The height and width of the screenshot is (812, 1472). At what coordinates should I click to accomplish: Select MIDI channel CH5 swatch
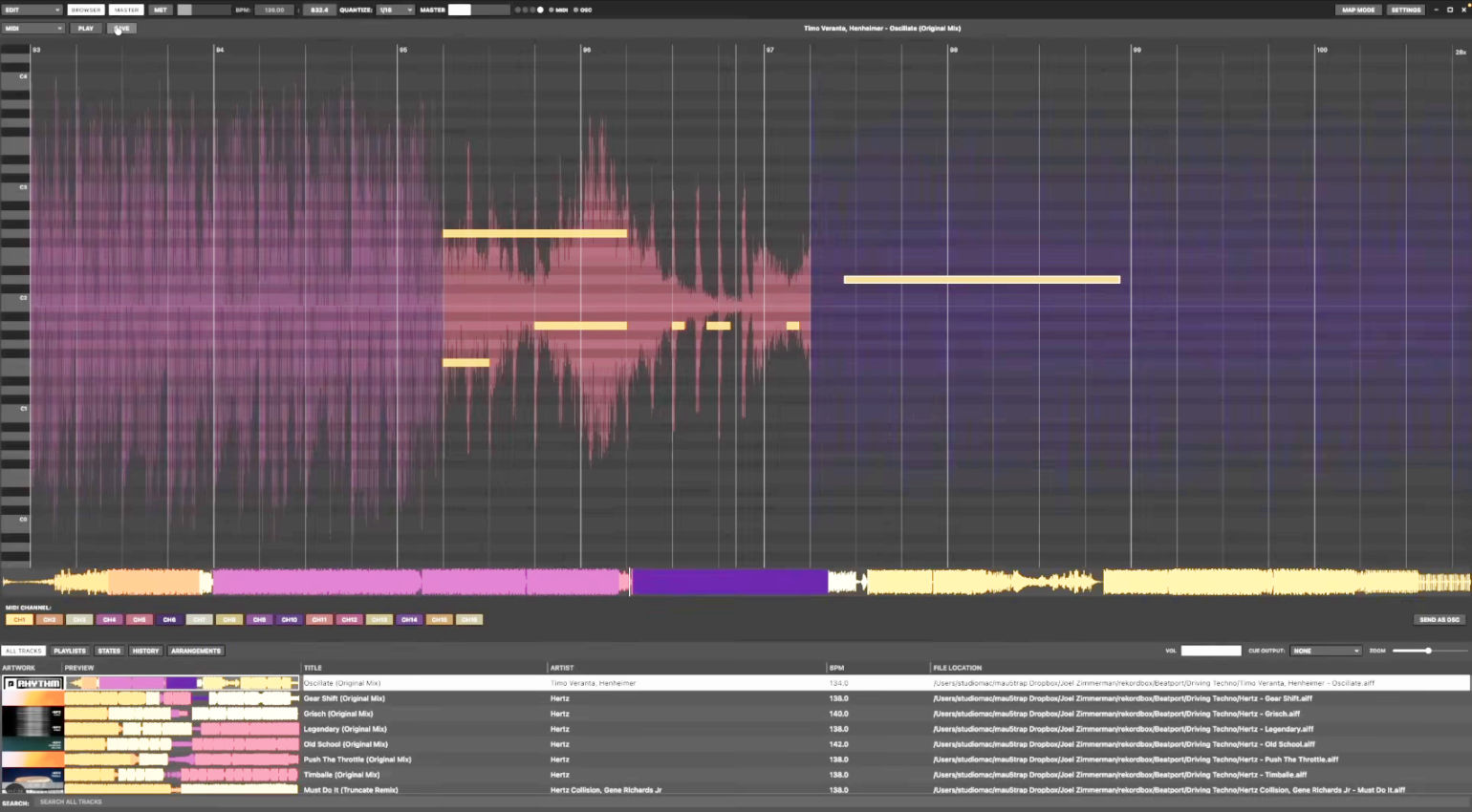click(140, 620)
